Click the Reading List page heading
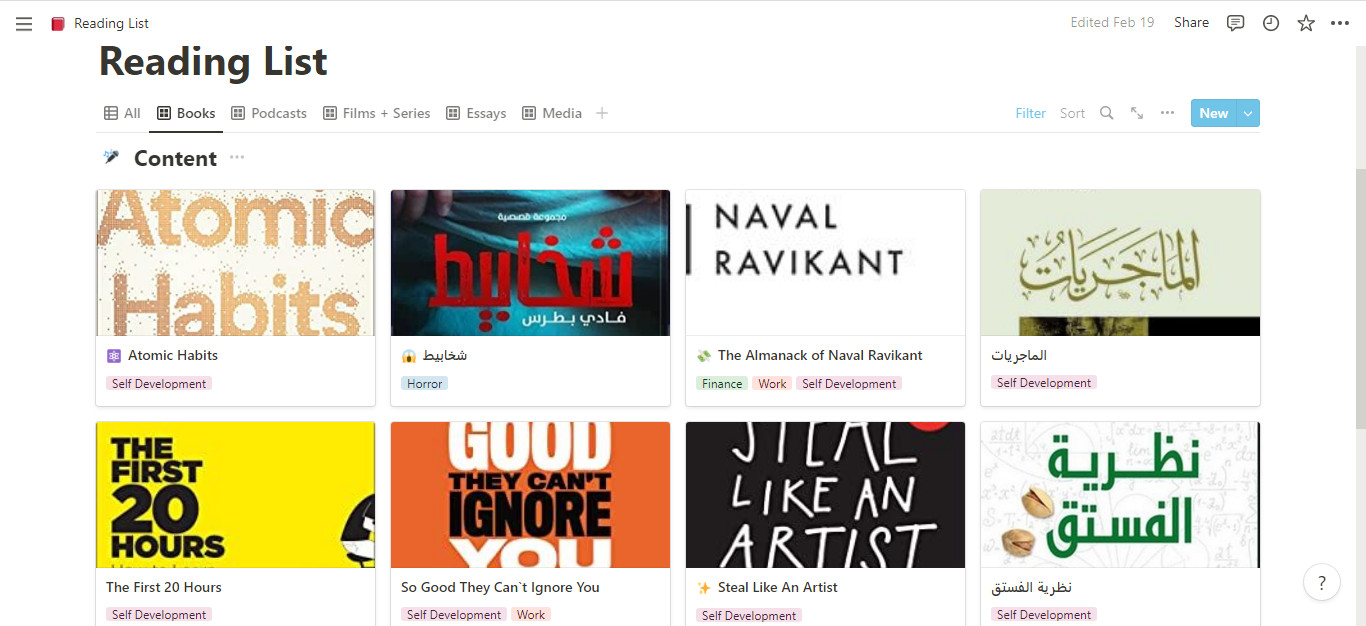Image resolution: width=1366 pixels, height=626 pixels. pos(213,62)
